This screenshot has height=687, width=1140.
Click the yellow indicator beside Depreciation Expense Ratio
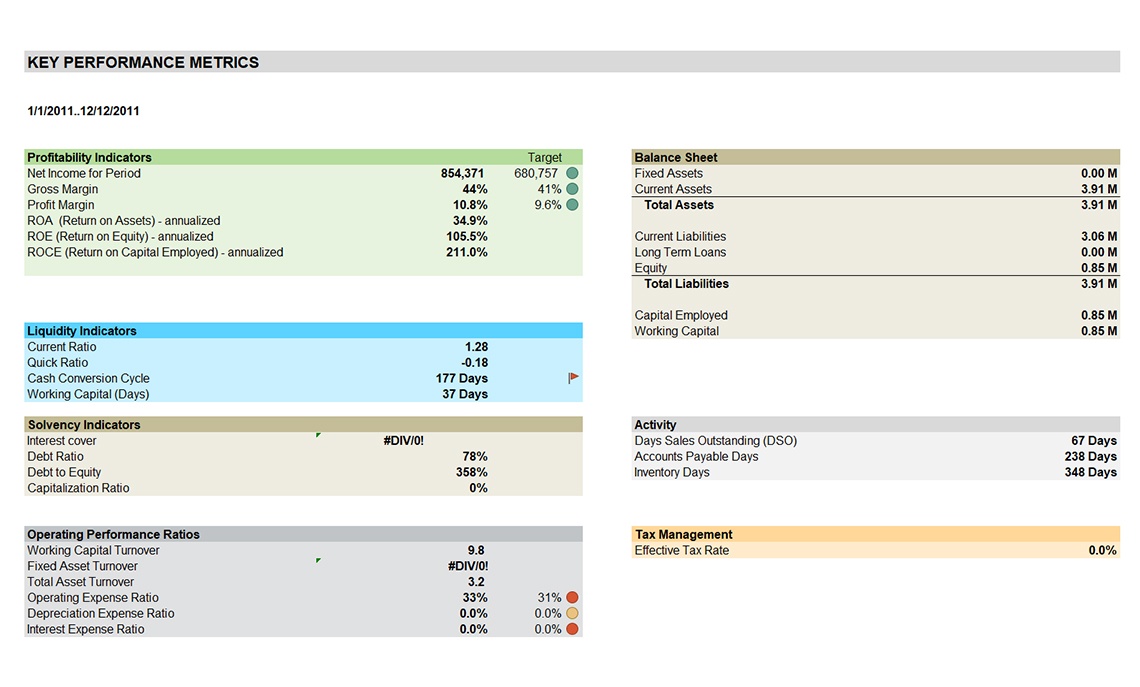pyautogui.click(x=572, y=614)
